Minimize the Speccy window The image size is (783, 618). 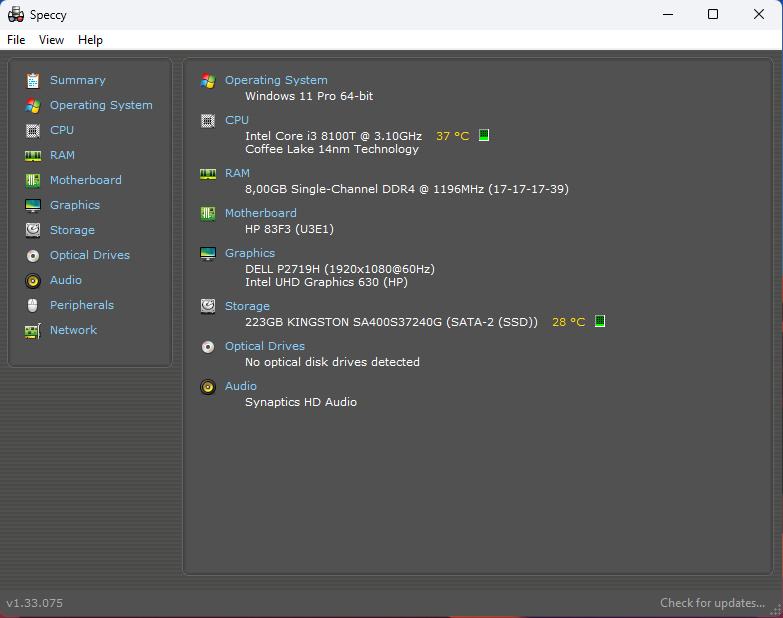point(668,14)
